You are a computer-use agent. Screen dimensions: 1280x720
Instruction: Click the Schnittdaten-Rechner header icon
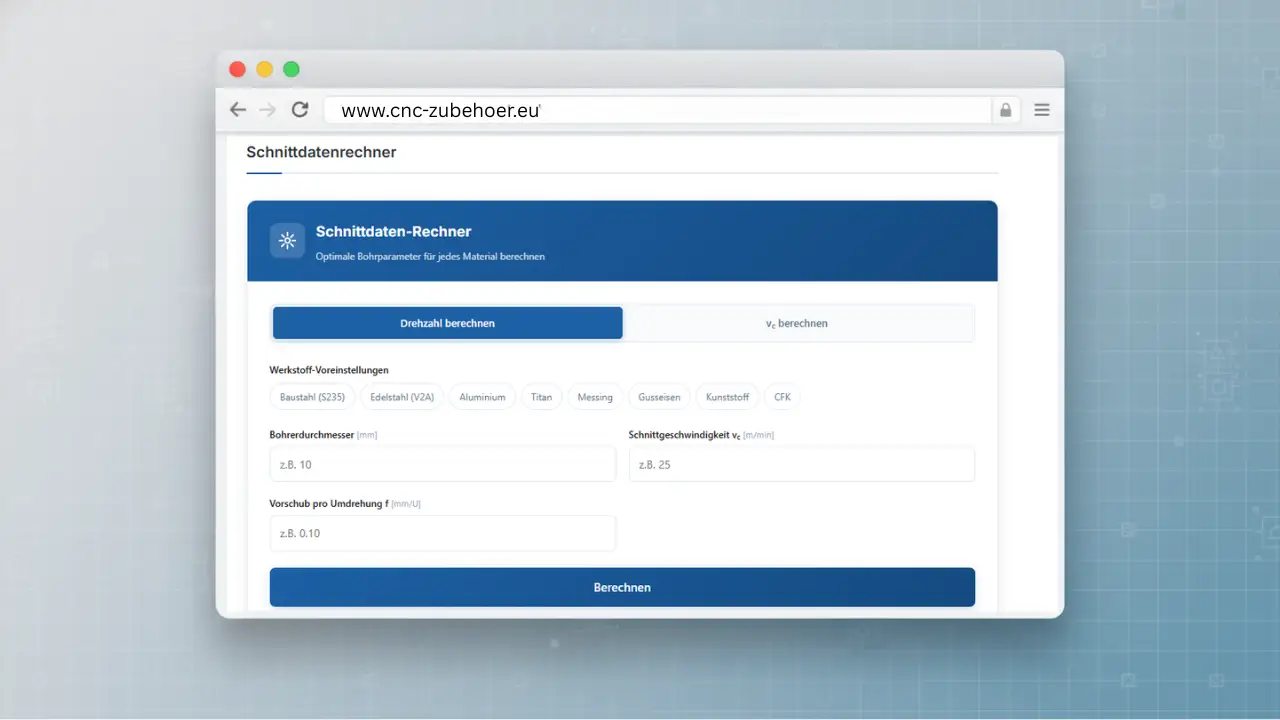click(x=287, y=240)
